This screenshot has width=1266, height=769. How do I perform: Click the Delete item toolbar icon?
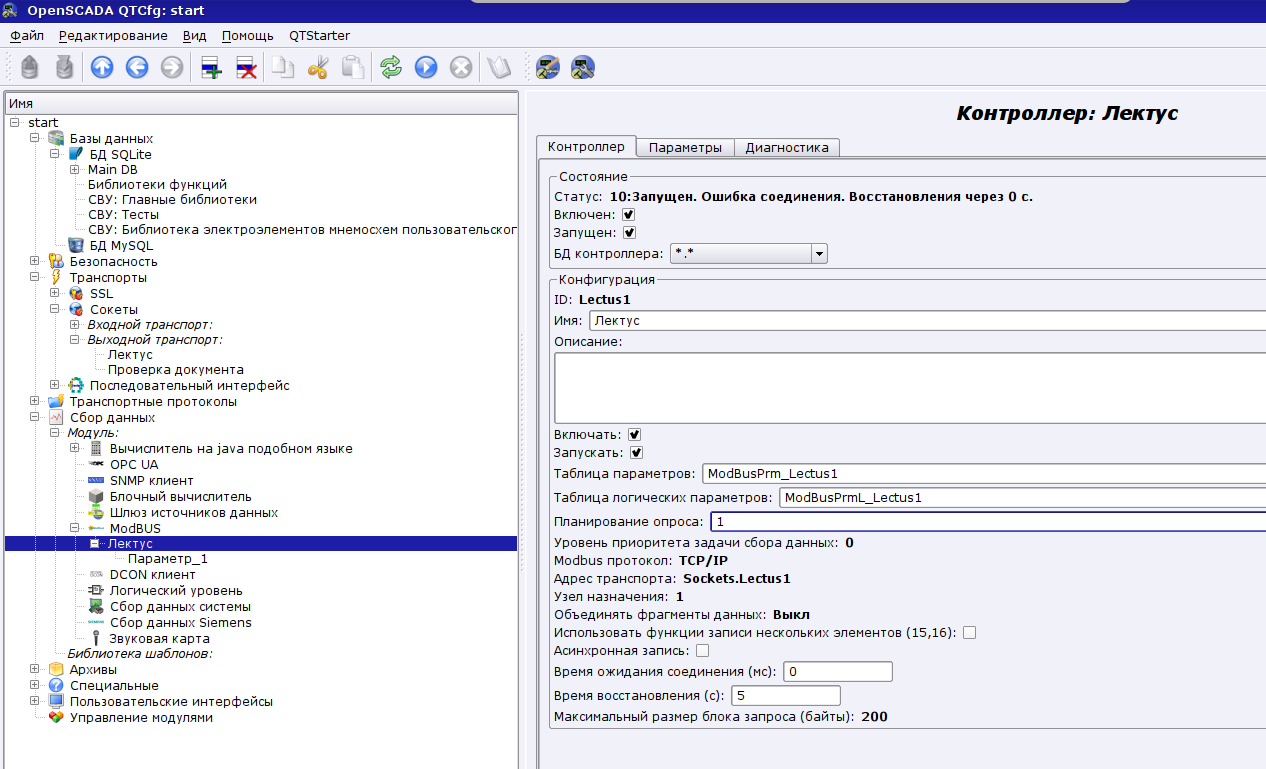point(246,67)
